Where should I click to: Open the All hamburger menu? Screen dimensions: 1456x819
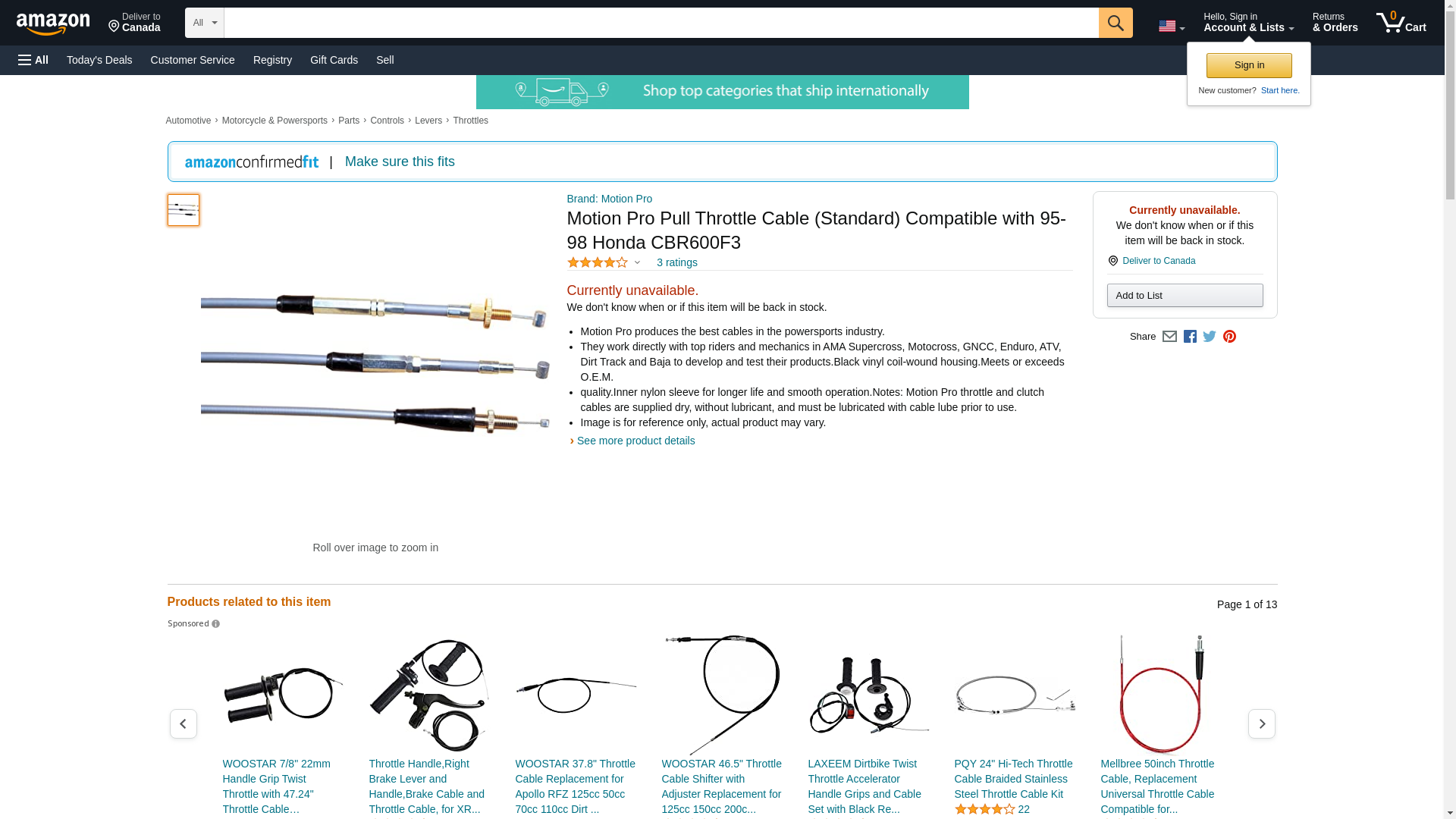tap(33, 60)
